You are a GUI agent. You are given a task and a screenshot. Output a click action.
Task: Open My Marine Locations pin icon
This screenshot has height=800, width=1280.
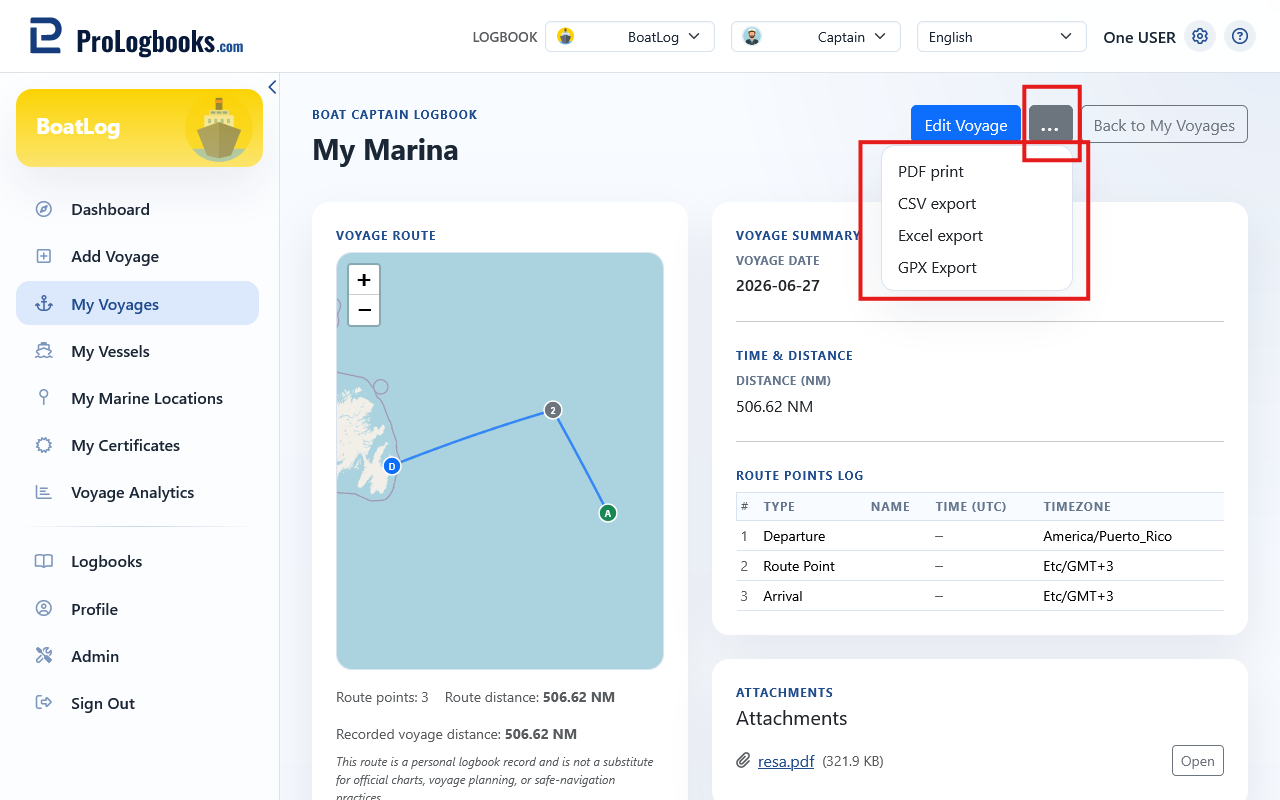(x=44, y=398)
